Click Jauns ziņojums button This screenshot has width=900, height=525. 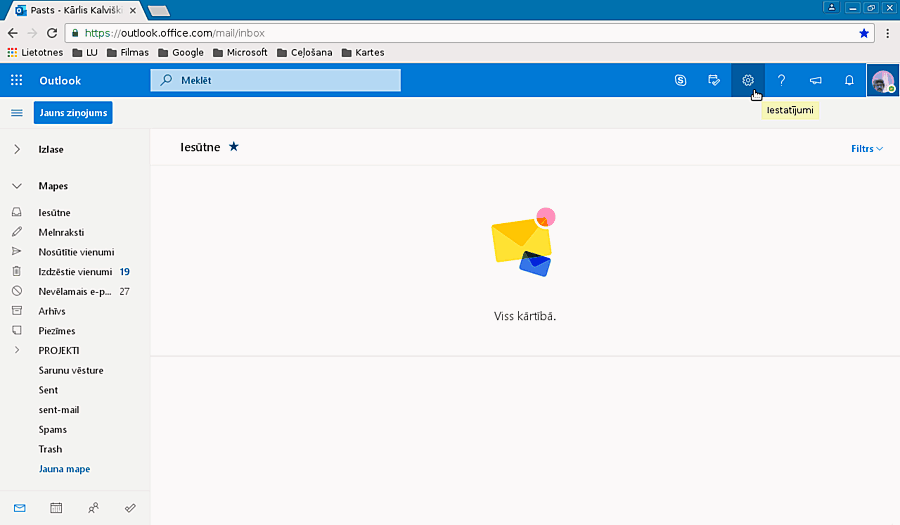[x=73, y=112]
